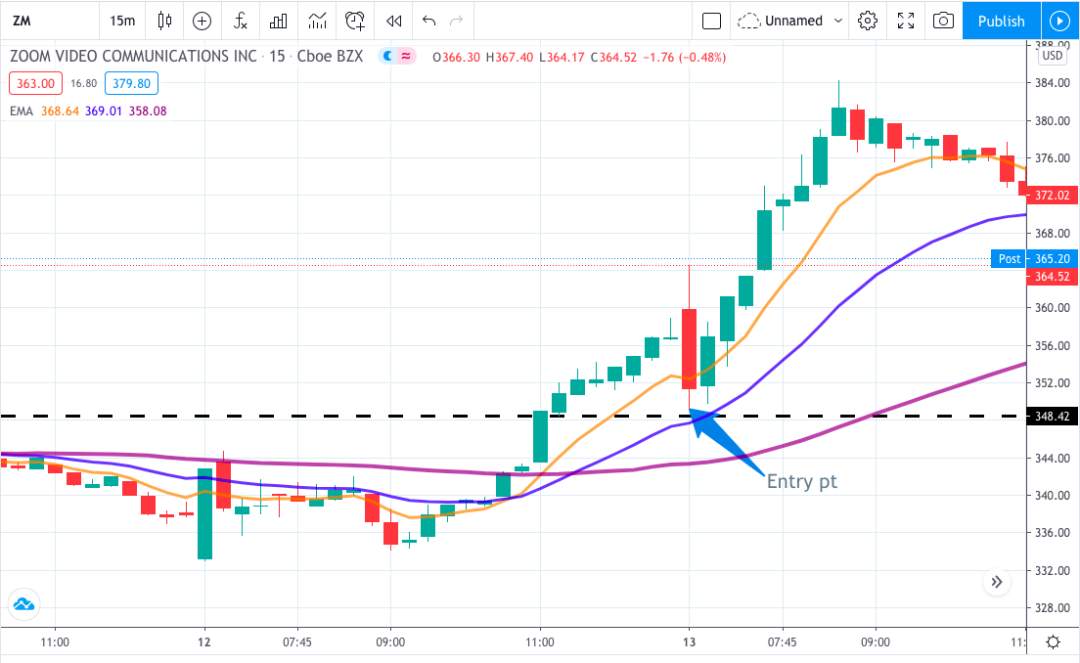Open the 15m timeframe selector
Viewport: 1080px width, 663px height.
click(123, 21)
